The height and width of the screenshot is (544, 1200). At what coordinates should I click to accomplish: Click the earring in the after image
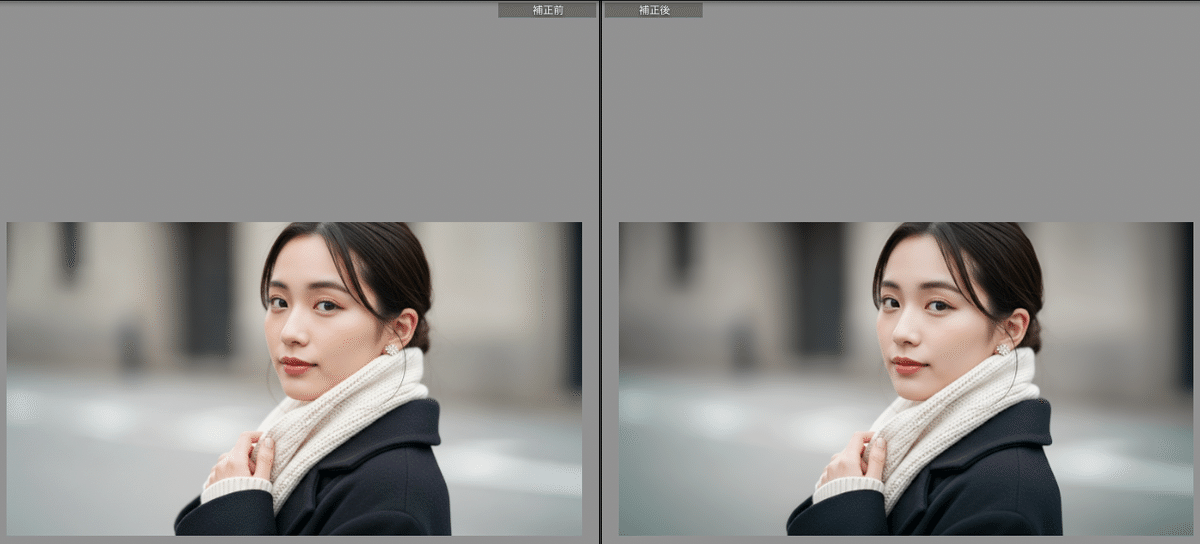coord(1002,349)
